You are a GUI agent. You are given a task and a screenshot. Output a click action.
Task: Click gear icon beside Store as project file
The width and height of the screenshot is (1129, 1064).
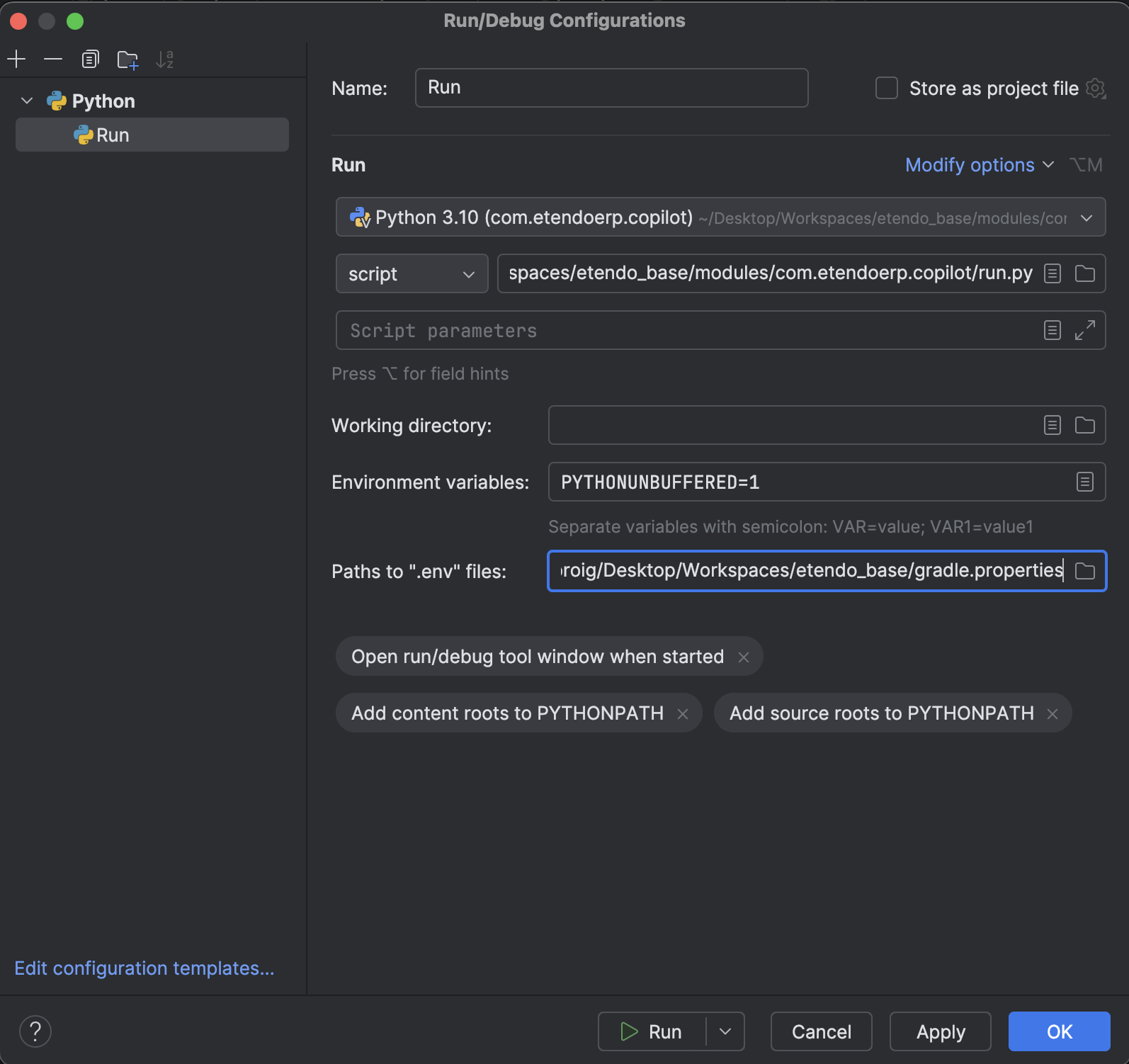pyautogui.click(x=1095, y=89)
